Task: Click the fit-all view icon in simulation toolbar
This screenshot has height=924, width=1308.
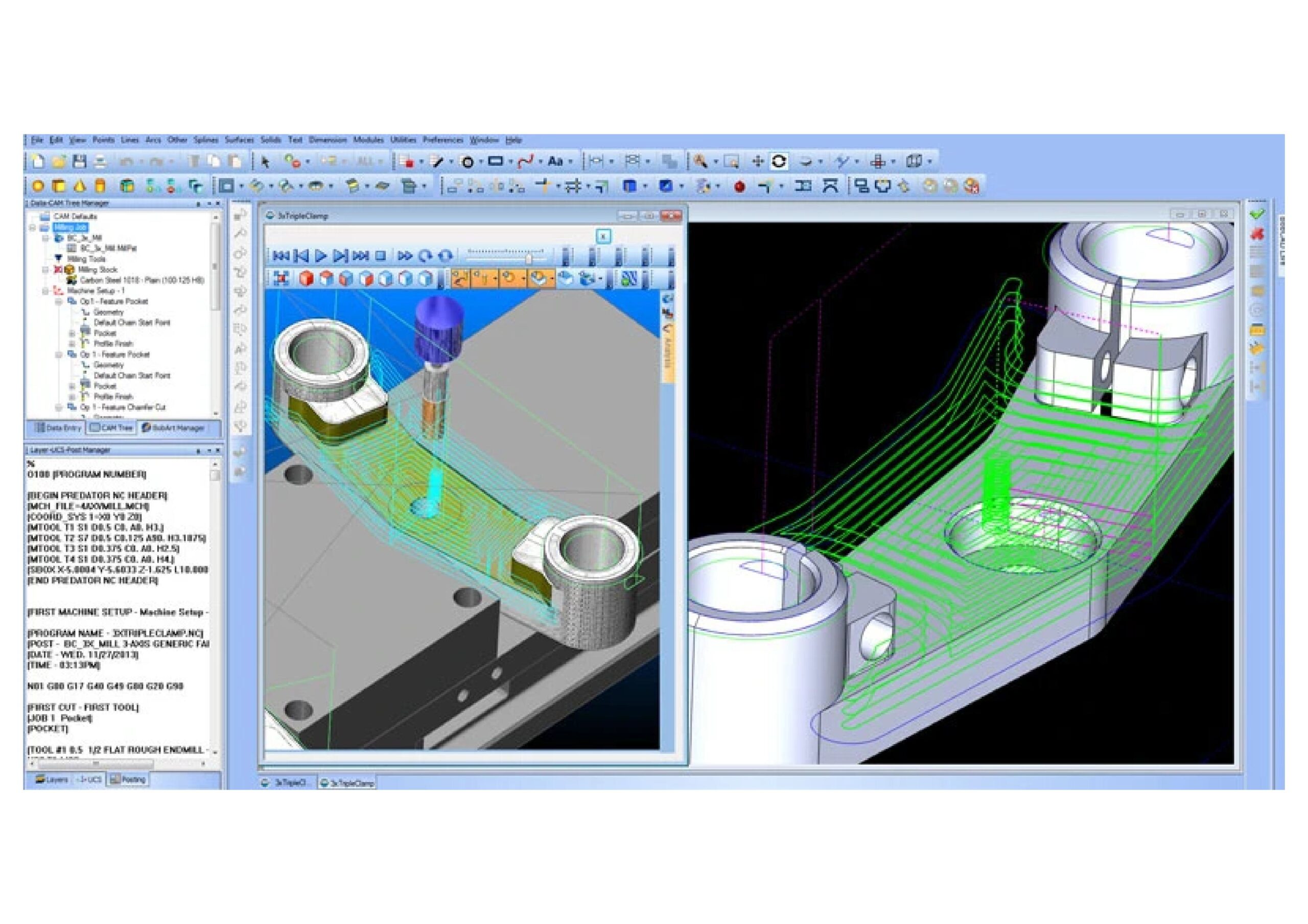Action: (x=281, y=278)
